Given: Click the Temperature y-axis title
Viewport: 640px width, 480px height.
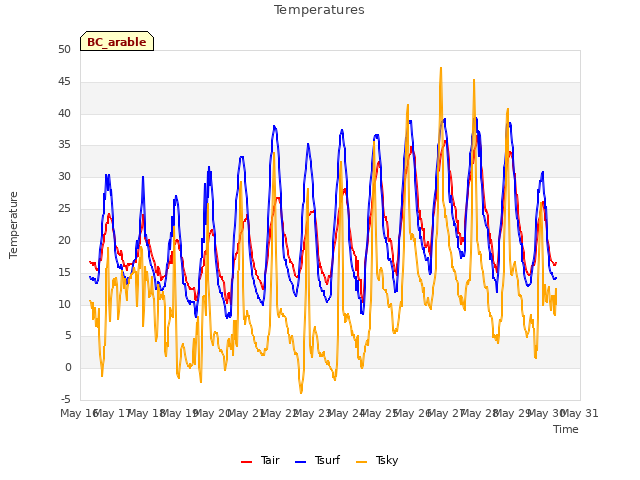Looking at the screenshot, I should pos(13,225).
